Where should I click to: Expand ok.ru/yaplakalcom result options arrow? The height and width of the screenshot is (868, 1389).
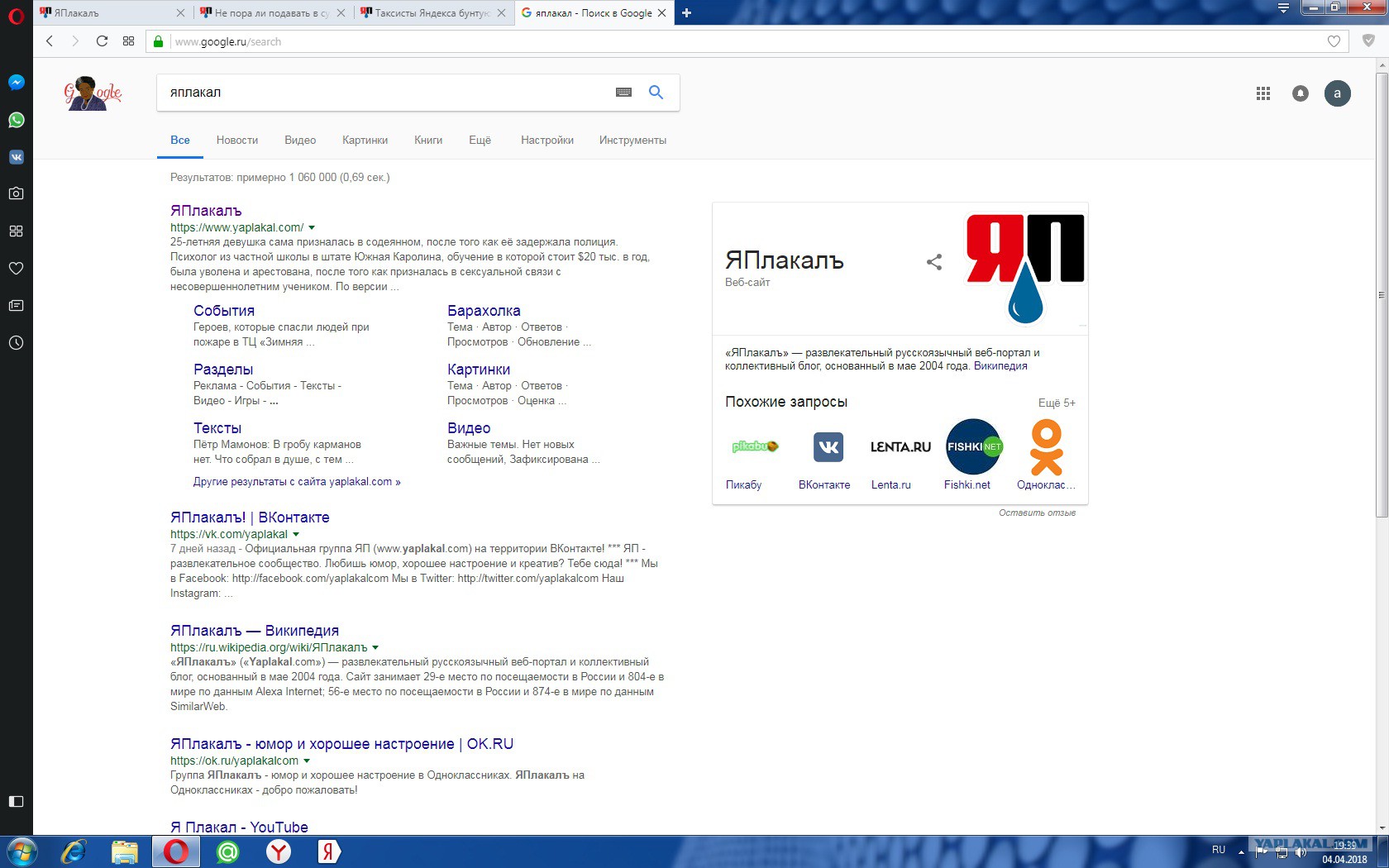[307, 761]
